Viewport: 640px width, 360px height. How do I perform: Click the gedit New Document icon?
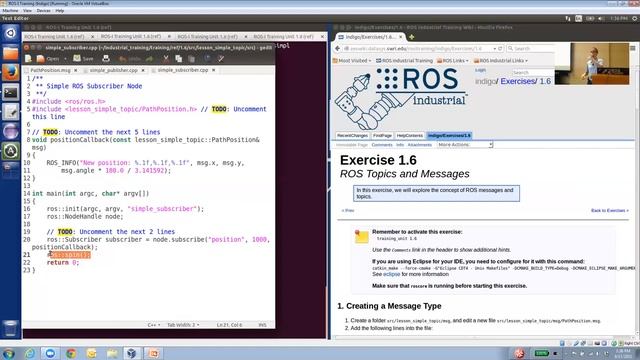click(29, 59)
